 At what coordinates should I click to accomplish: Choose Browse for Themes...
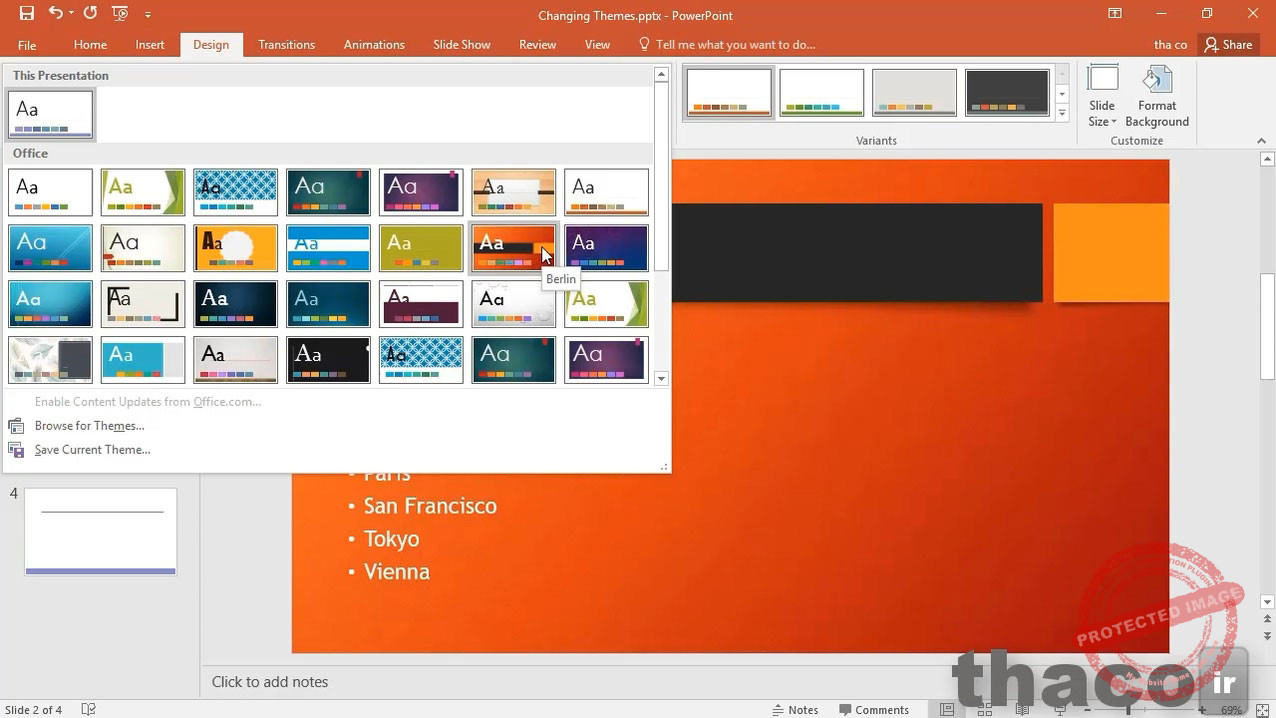point(89,426)
